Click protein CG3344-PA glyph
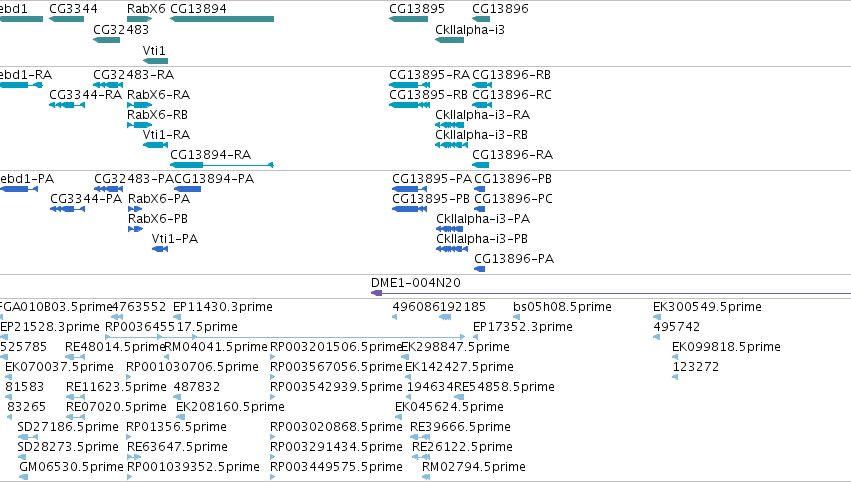The width and height of the screenshot is (851, 482). (x=67, y=209)
